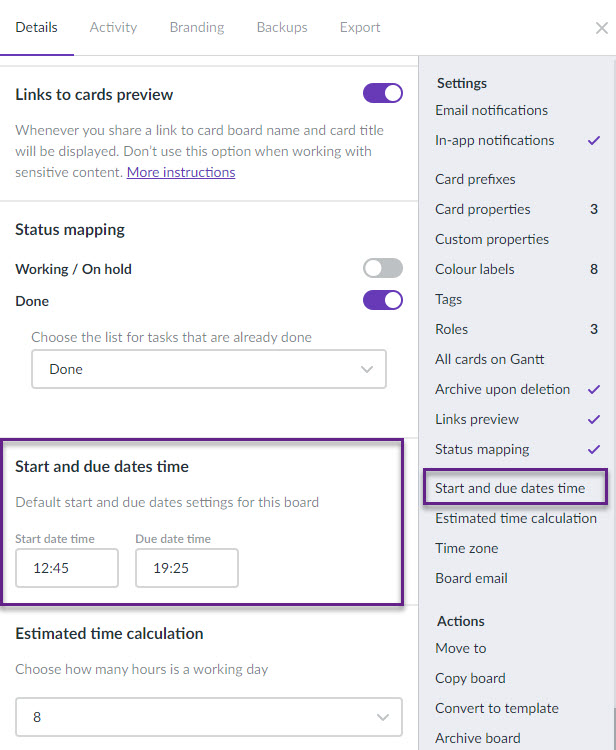The width and height of the screenshot is (616, 750).
Task: Click the chevron arrow in Done dropdown
Action: point(367,369)
